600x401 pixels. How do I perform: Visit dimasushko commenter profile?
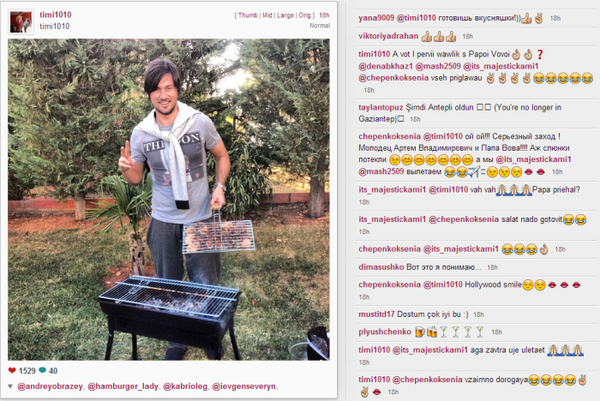381,267
